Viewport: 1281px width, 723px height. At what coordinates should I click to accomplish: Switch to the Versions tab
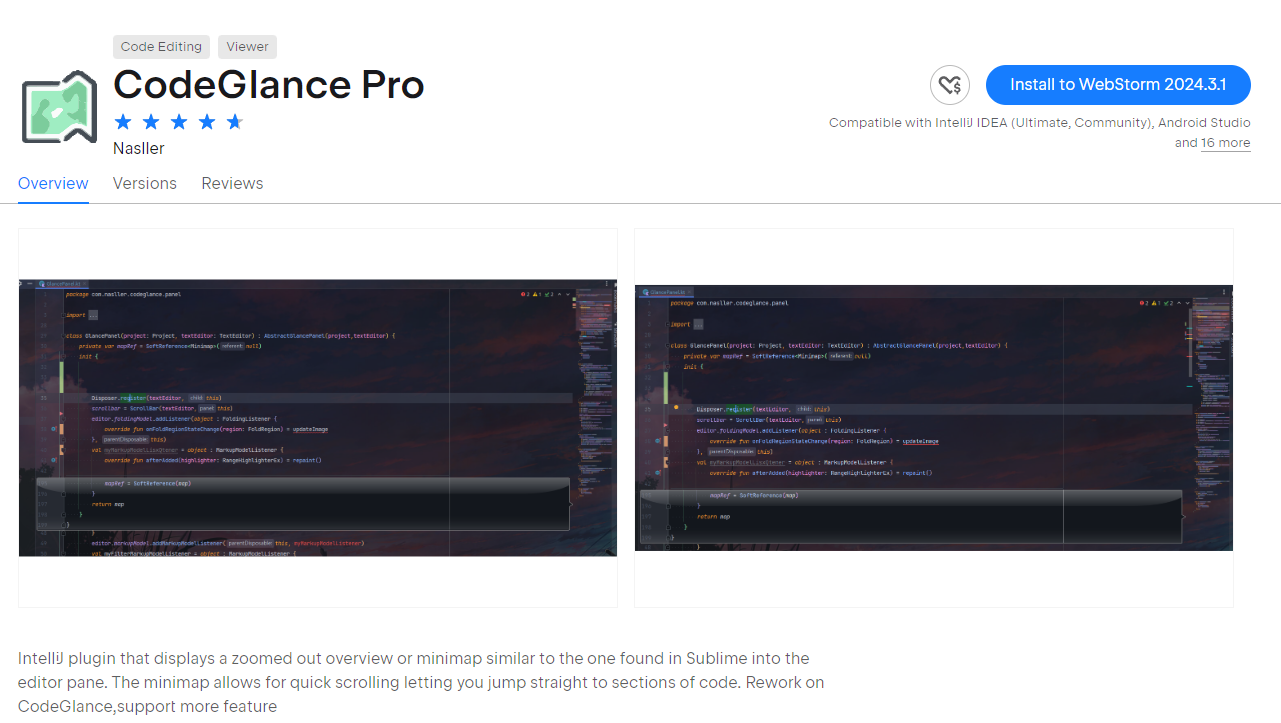point(145,184)
